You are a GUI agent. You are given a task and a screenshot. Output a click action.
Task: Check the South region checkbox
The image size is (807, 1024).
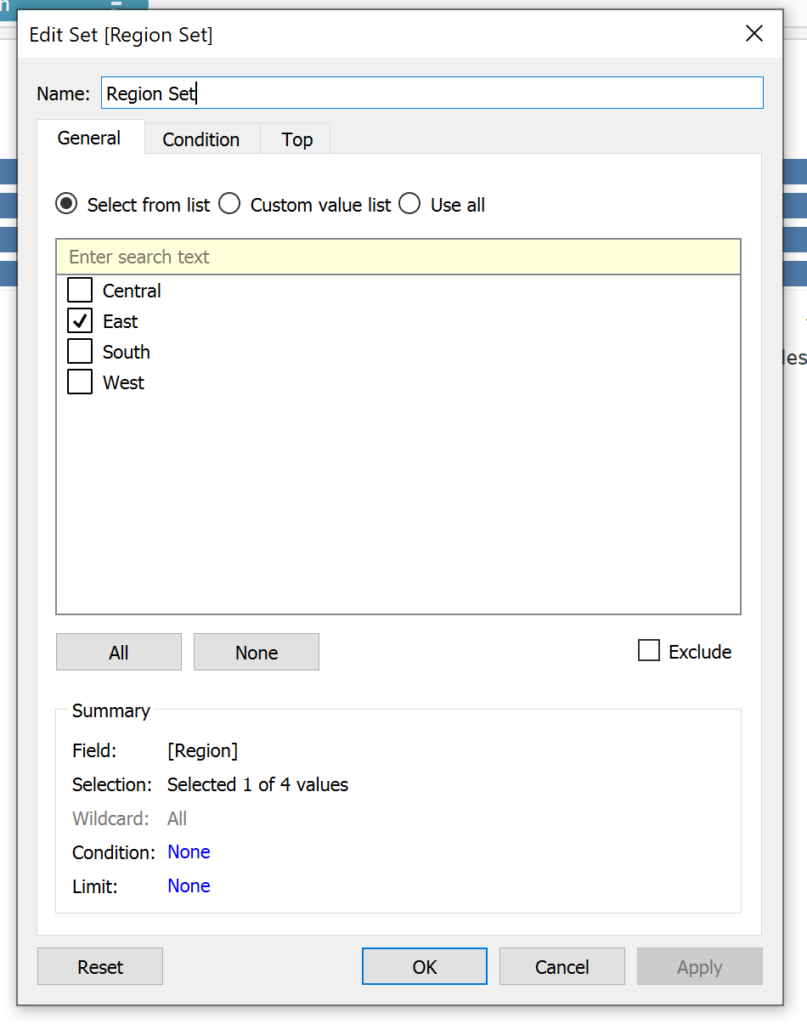pos(80,352)
